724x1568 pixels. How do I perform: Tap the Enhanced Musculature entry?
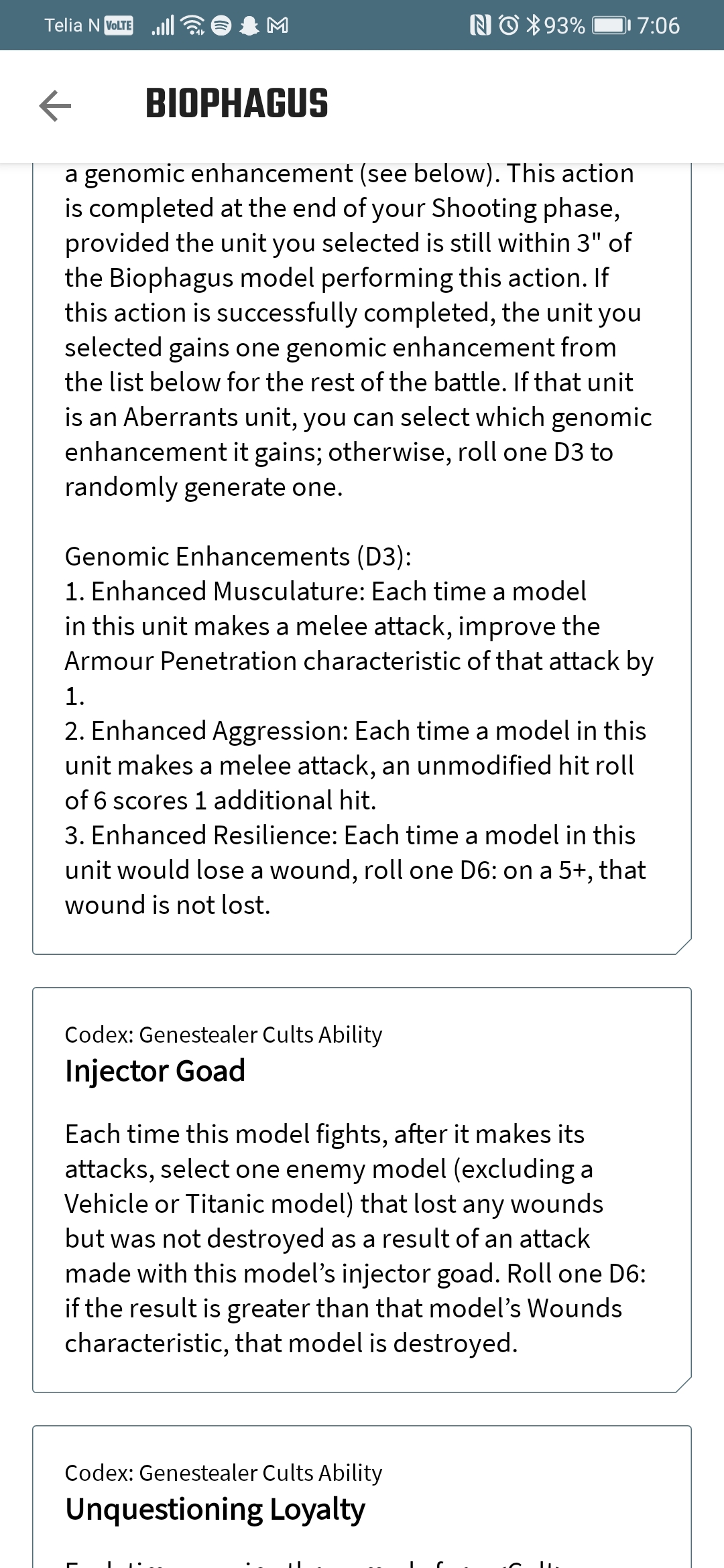359,643
